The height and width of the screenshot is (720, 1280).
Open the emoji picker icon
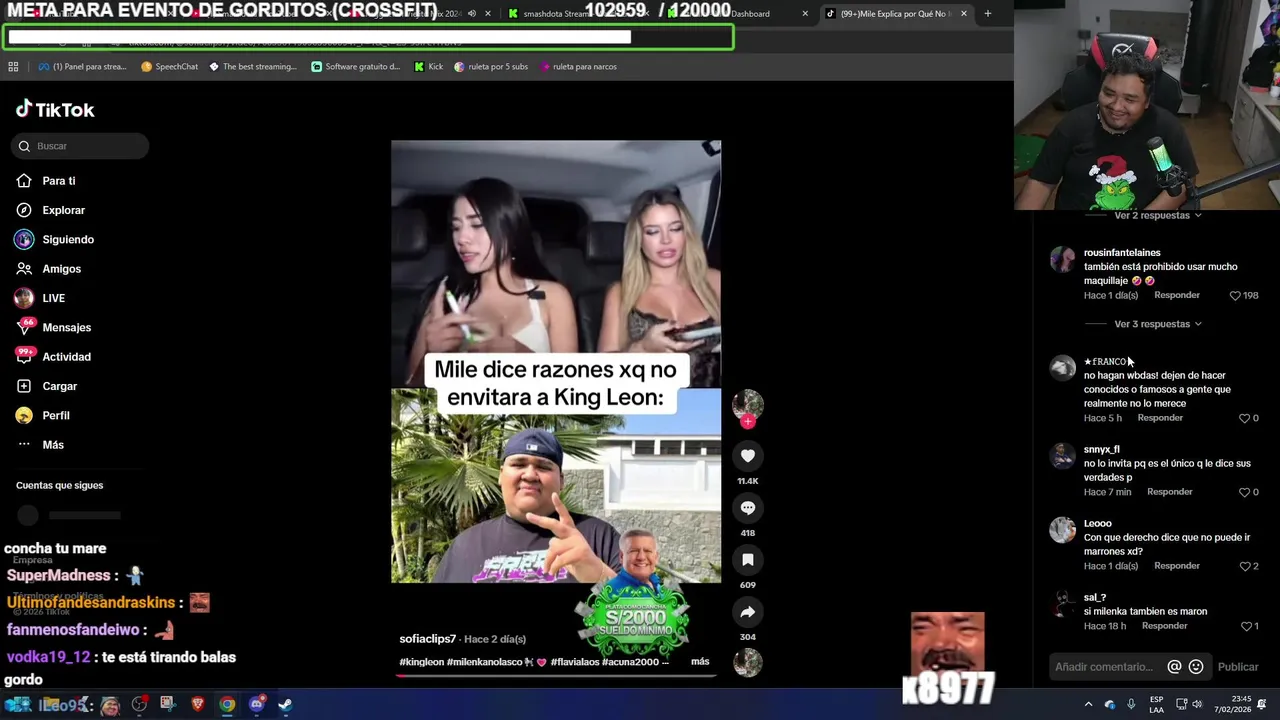(1196, 667)
